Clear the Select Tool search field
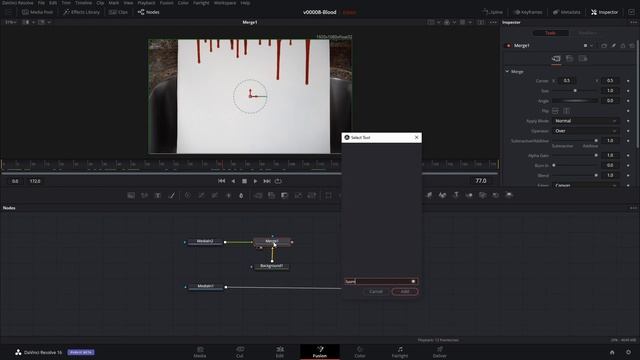The image size is (640, 360). coord(413,281)
